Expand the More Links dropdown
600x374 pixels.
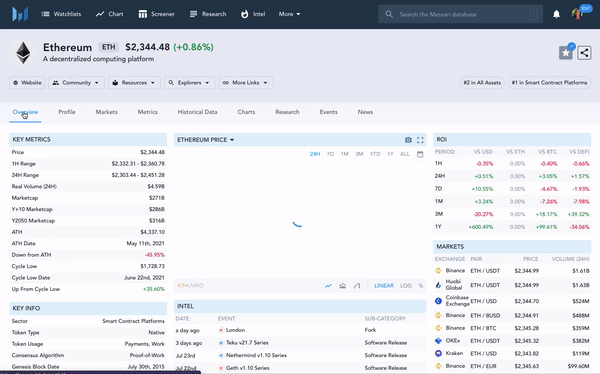246,83
